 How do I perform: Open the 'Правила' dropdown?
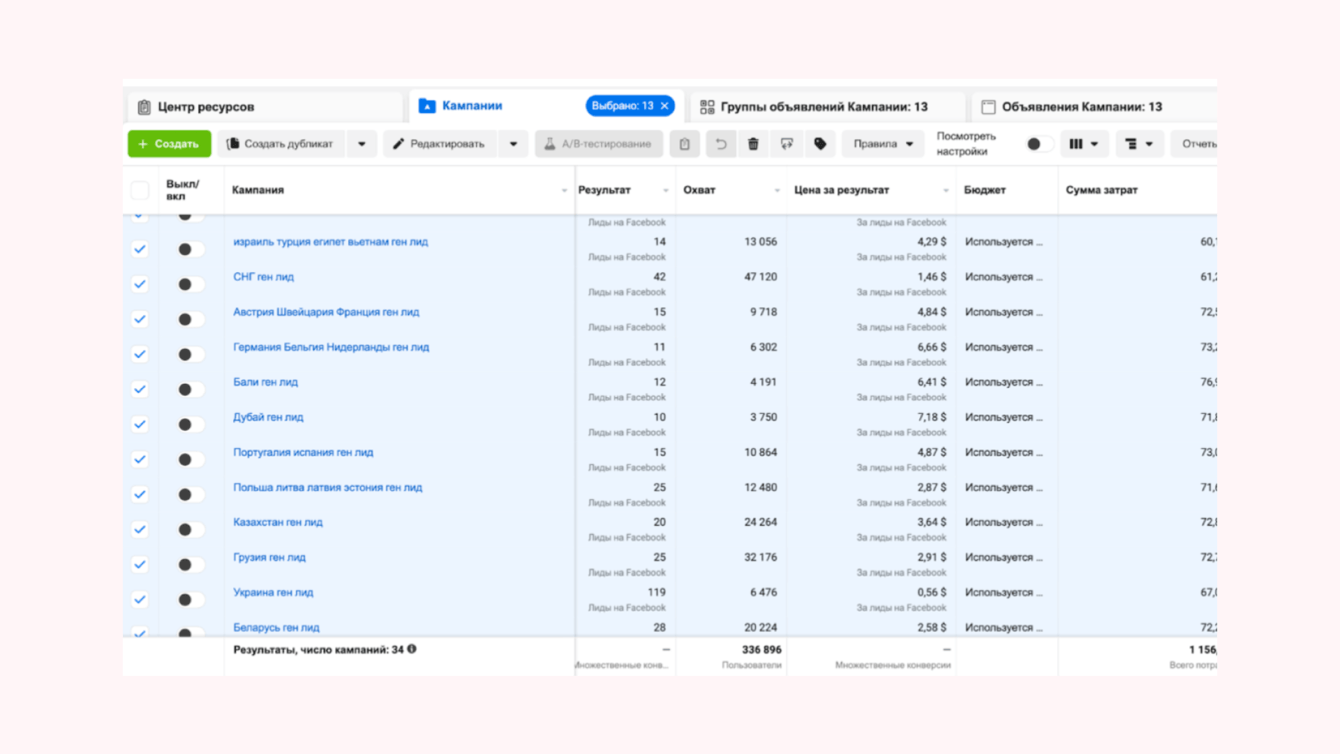(x=882, y=144)
